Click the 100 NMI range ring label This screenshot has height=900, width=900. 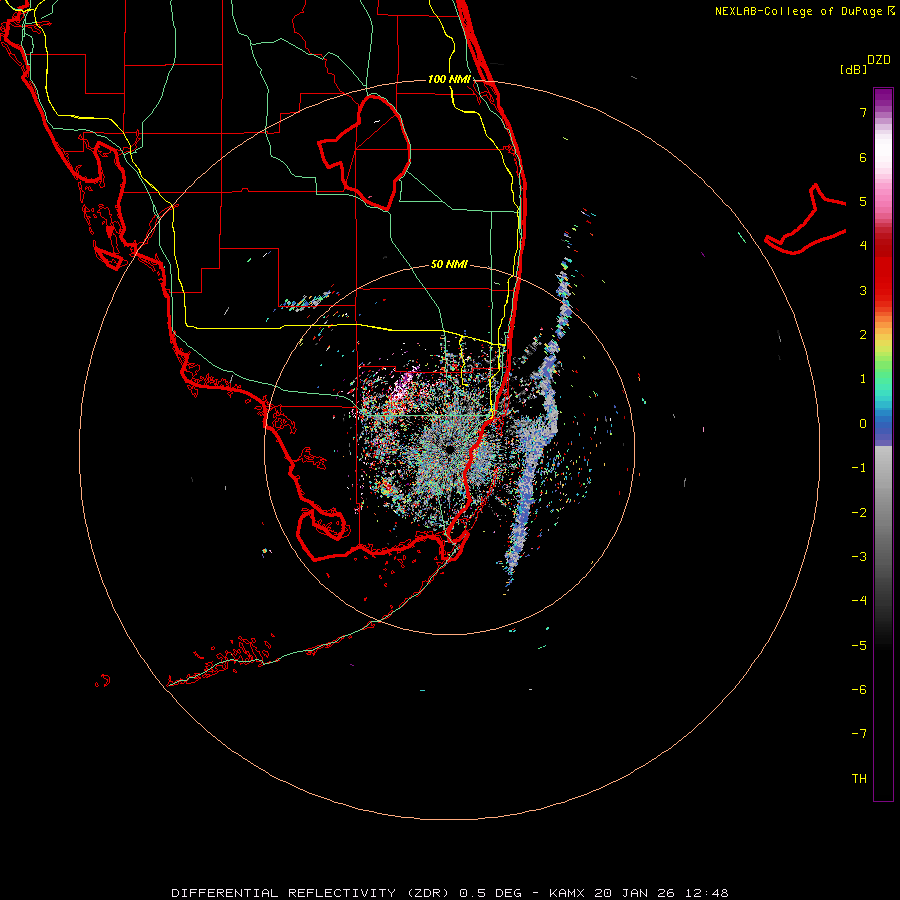(x=449, y=79)
